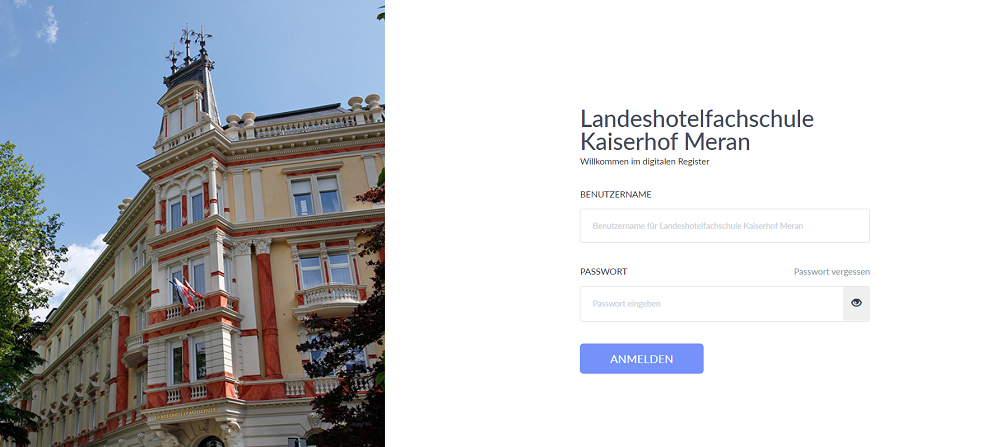Click the PASSWORT label
The width and height of the screenshot is (1000, 447).
(604, 272)
